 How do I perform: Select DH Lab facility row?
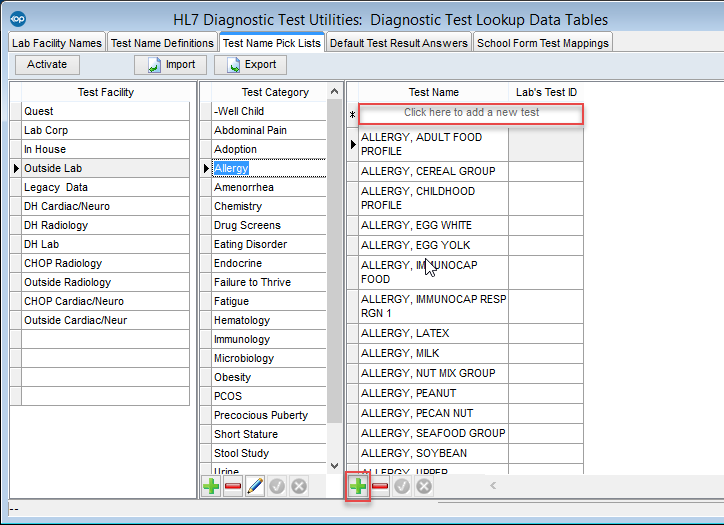click(x=105, y=244)
